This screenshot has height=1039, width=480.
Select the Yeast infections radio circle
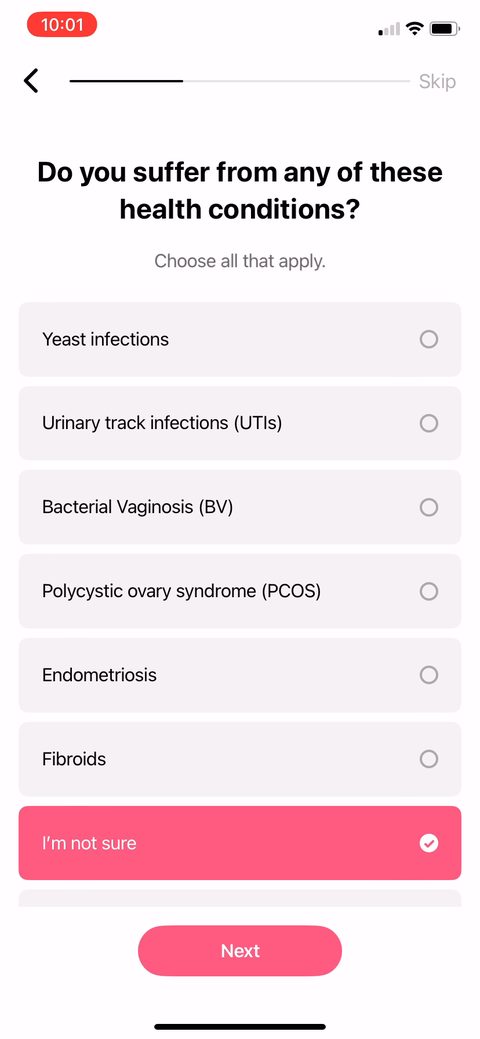429,339
